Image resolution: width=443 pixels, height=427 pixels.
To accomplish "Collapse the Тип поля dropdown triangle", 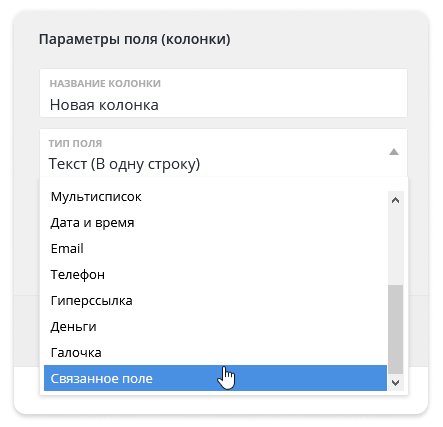I will pyautogui.click(x=394, y=152).
